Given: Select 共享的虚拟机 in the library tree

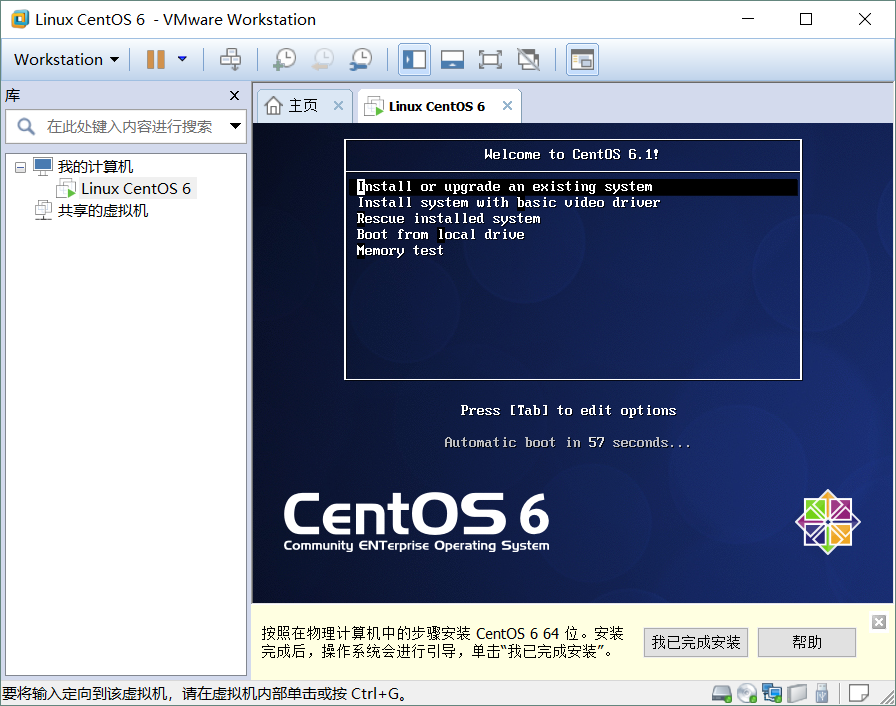Looking at the screenshot, I should tap(103, 211).
